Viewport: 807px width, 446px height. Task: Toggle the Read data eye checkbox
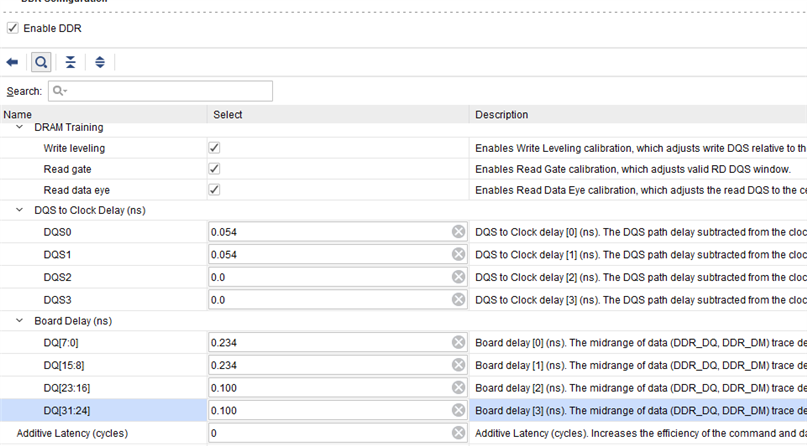pos(214,190)
